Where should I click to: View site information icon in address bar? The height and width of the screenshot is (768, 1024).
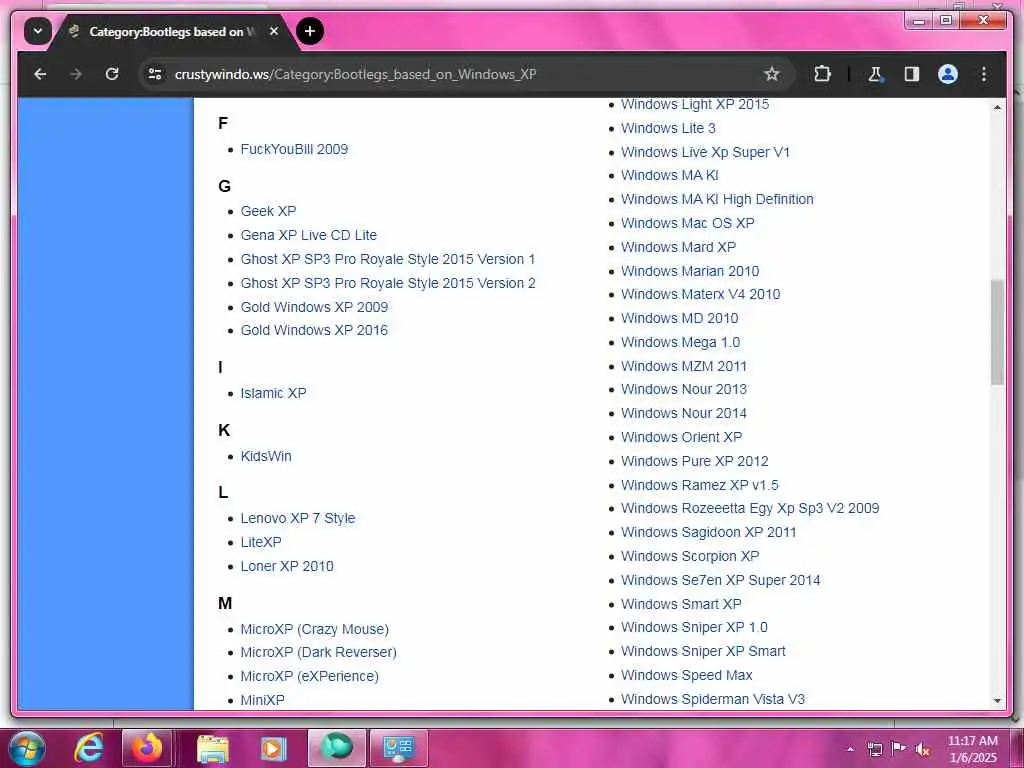[x=155, y=74]
